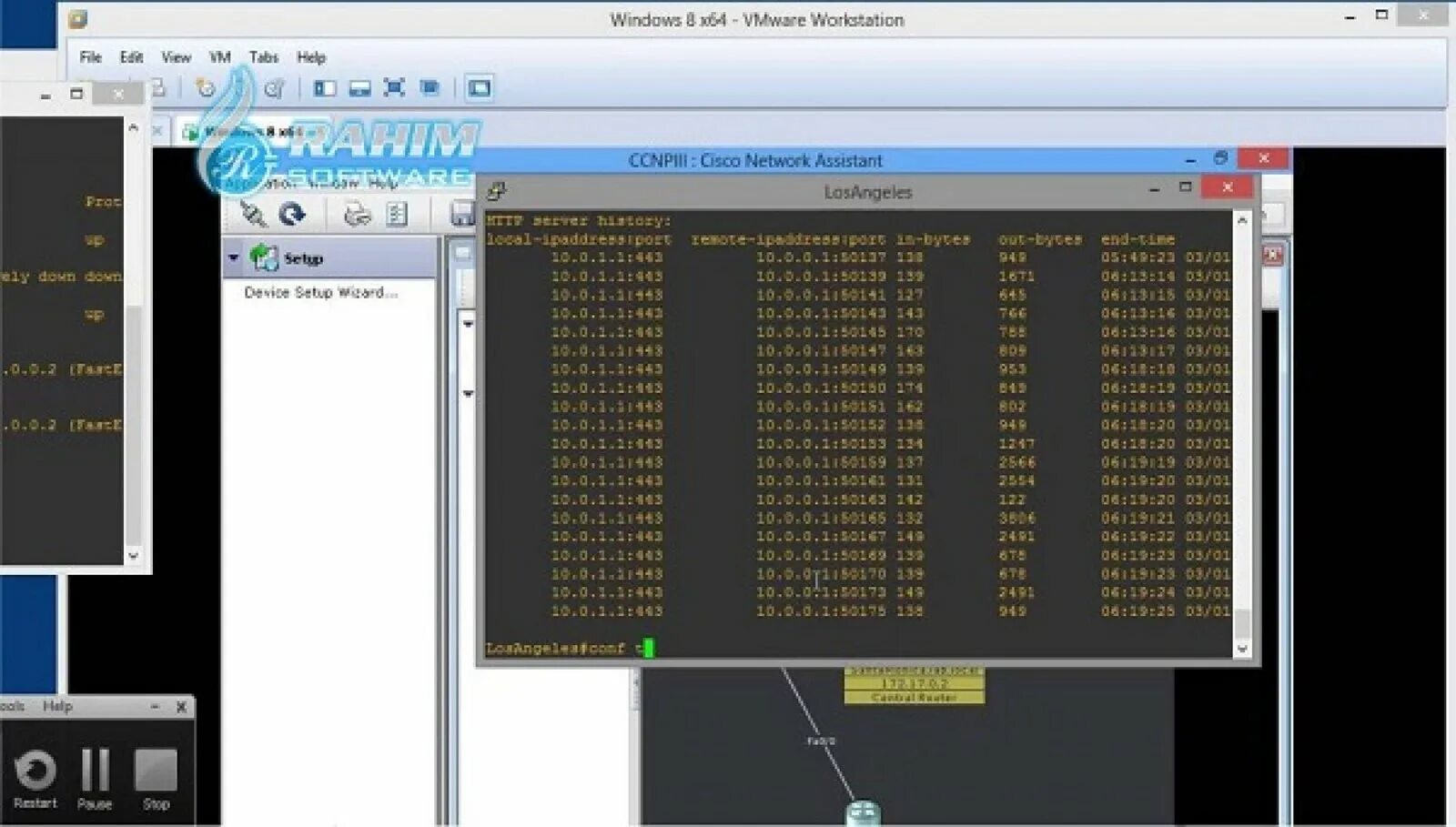Collapse the Setup section arrow
Viewport: 1456px width, 827px height.
pos(234,258)
